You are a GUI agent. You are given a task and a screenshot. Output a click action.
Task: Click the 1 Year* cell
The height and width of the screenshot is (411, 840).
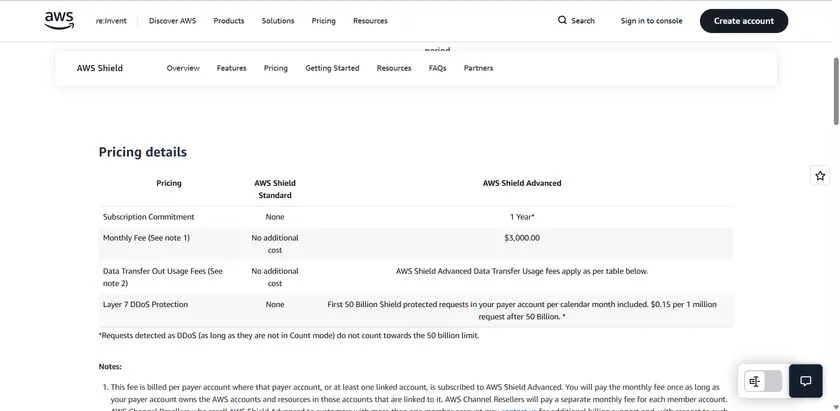[x=522, y=217]
